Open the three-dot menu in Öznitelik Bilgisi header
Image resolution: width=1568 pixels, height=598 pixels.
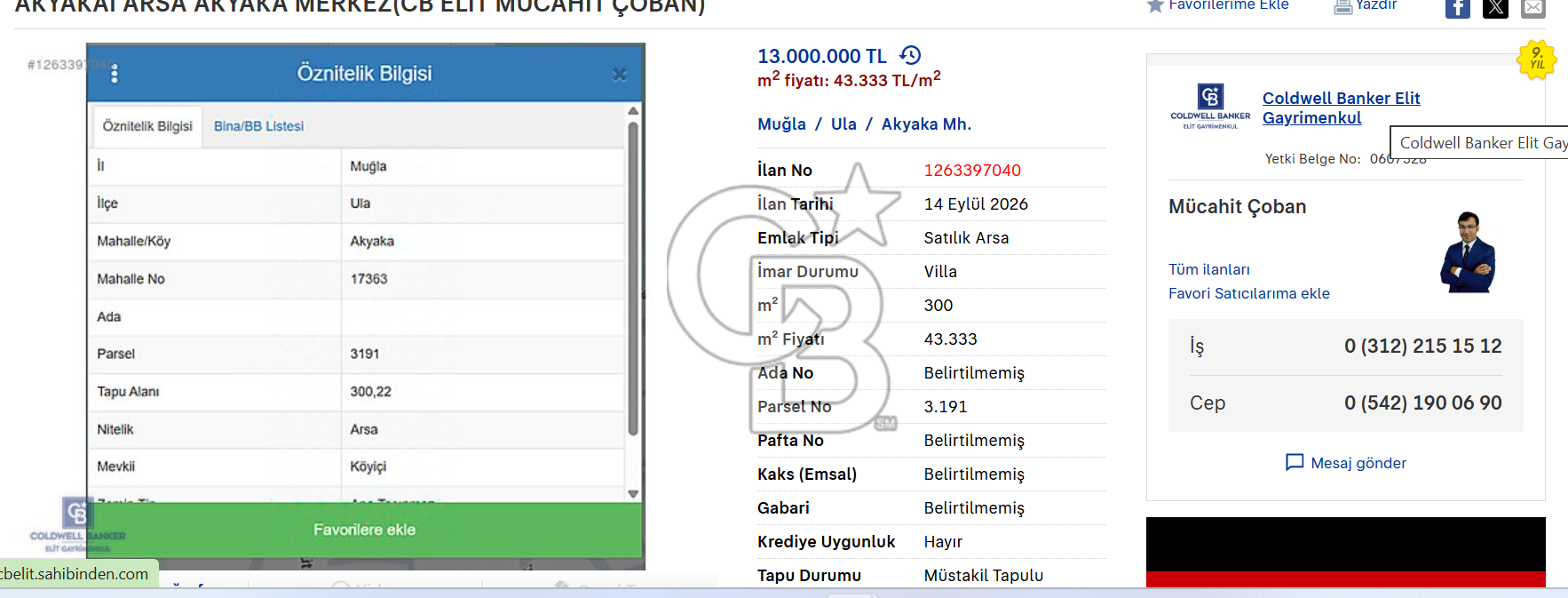[x=114, y=74]
